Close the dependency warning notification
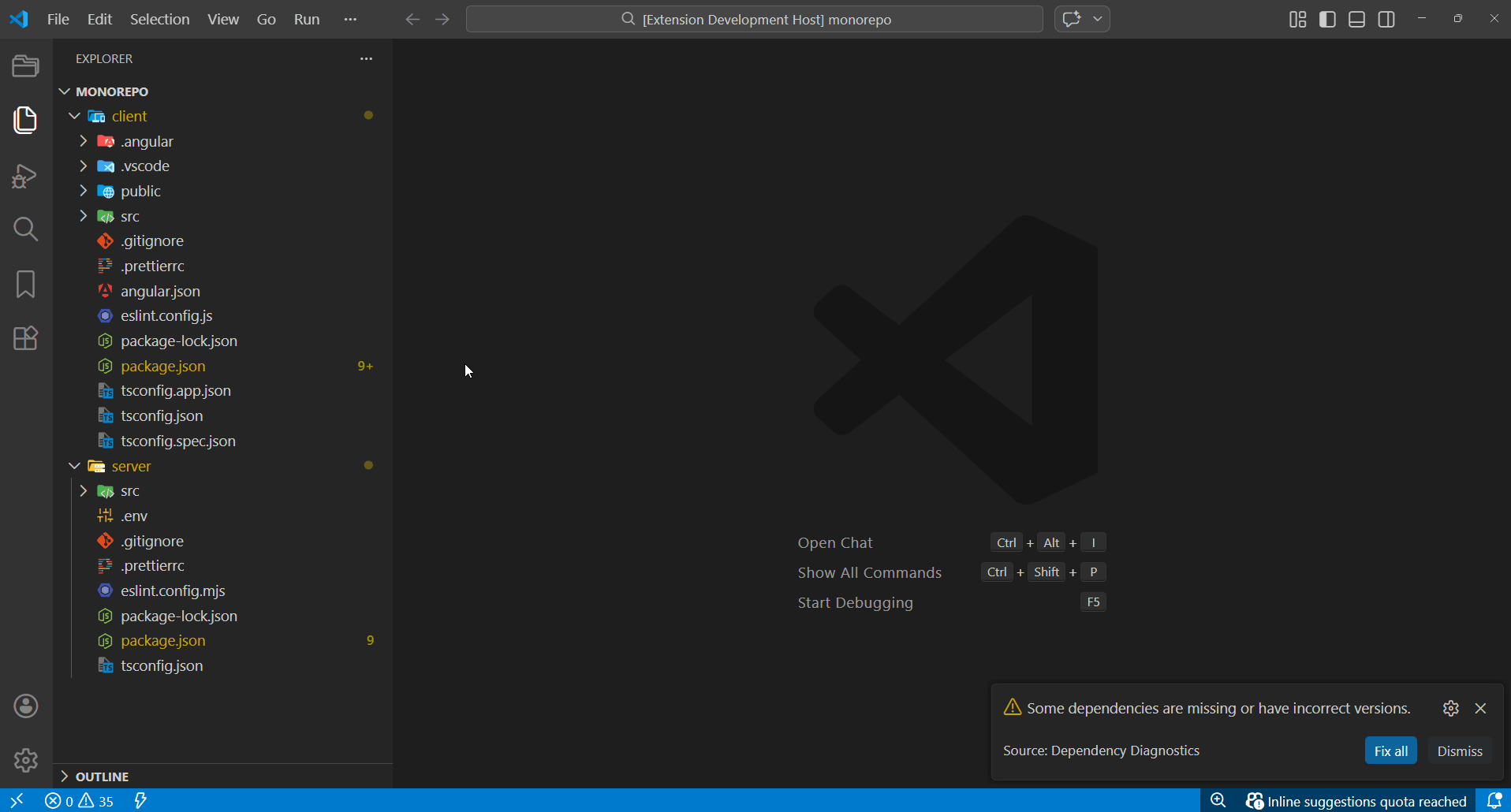Screen dimensions: 1511x812 [1481, 709]
